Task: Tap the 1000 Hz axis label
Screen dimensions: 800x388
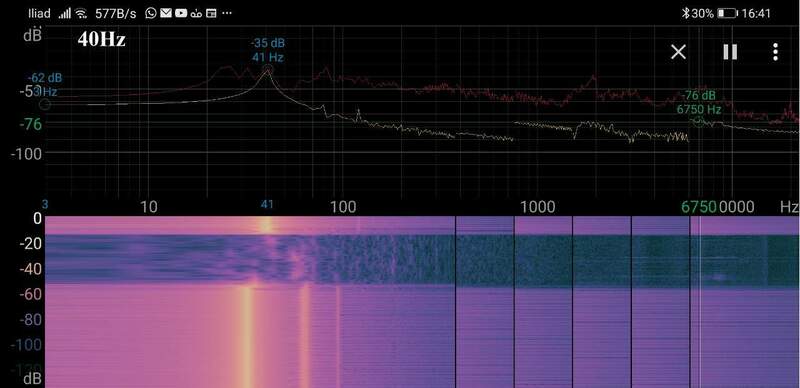Action: (x=537, y=207)
